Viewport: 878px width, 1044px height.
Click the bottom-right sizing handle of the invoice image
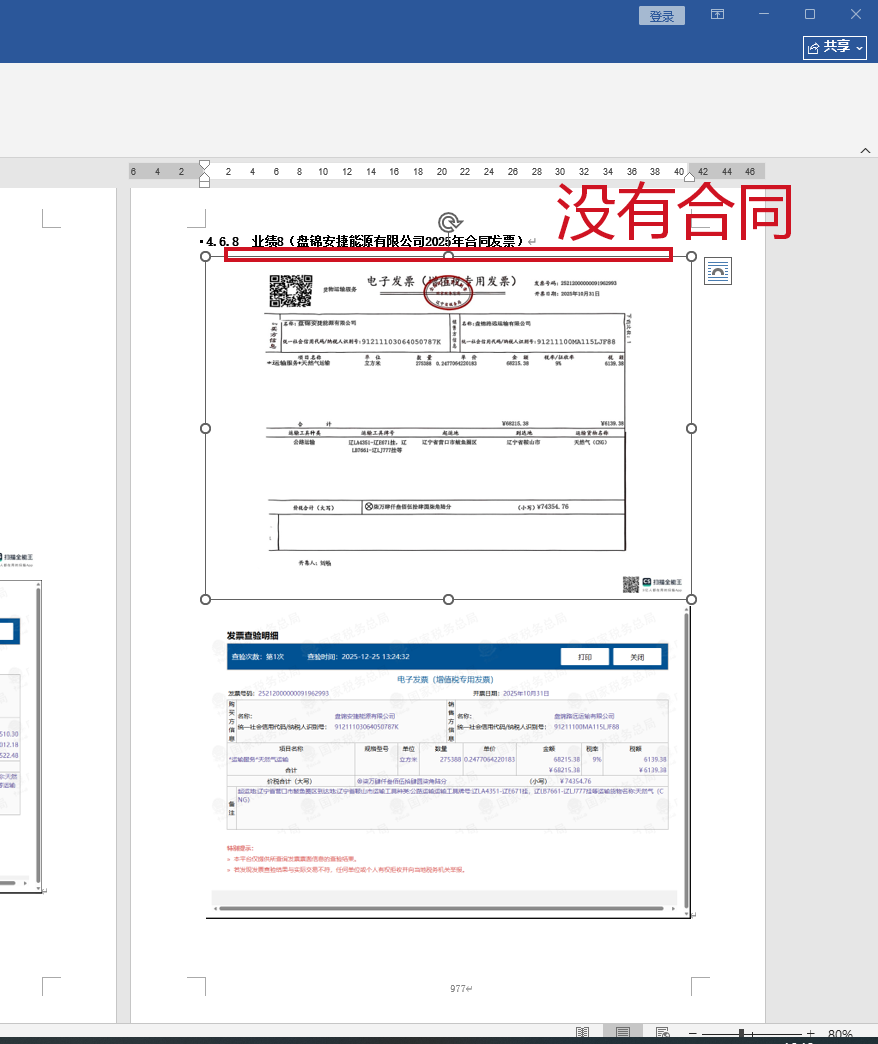coord(692,599)
